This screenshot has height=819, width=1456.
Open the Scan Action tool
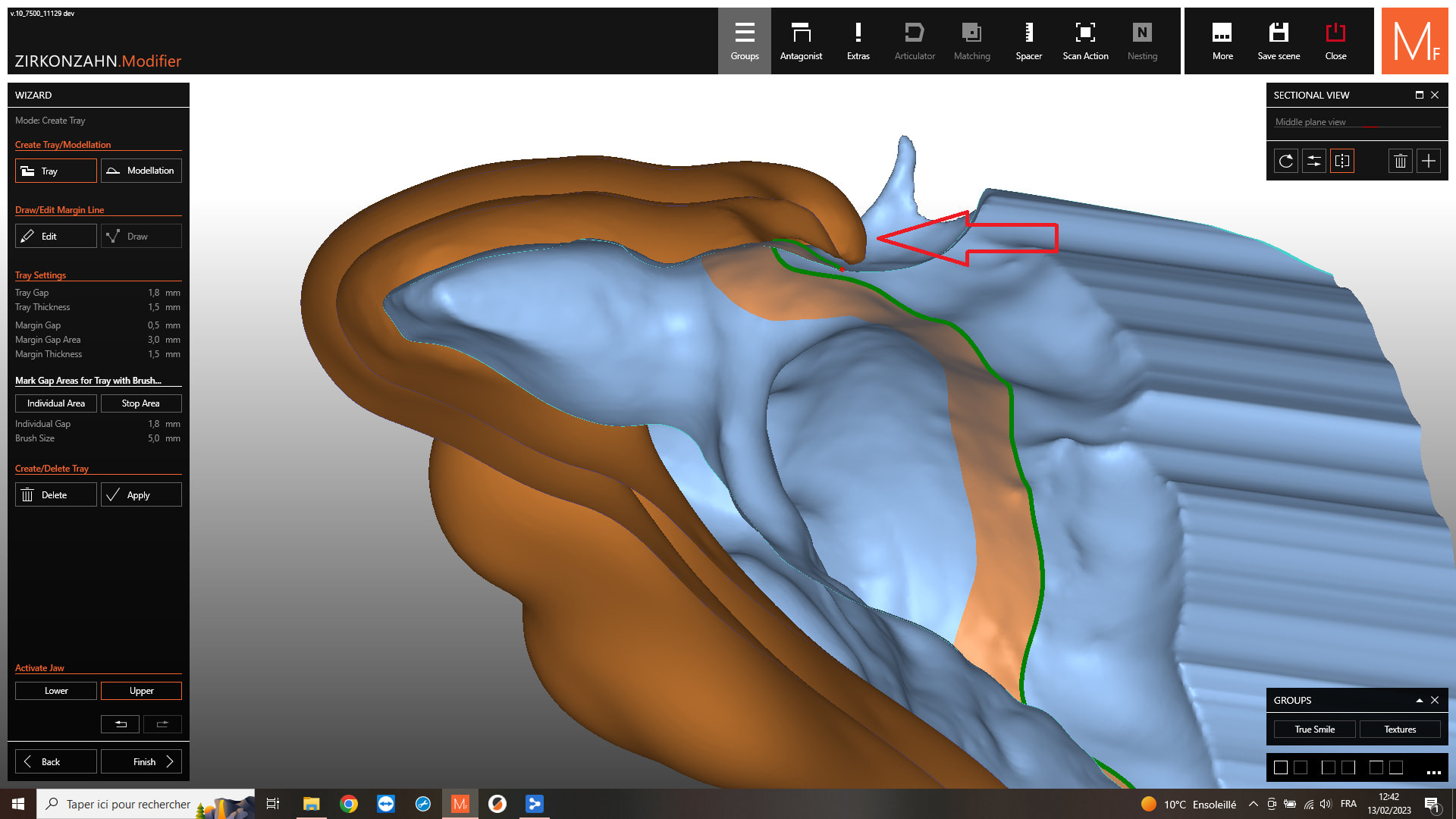point(1085,41)
